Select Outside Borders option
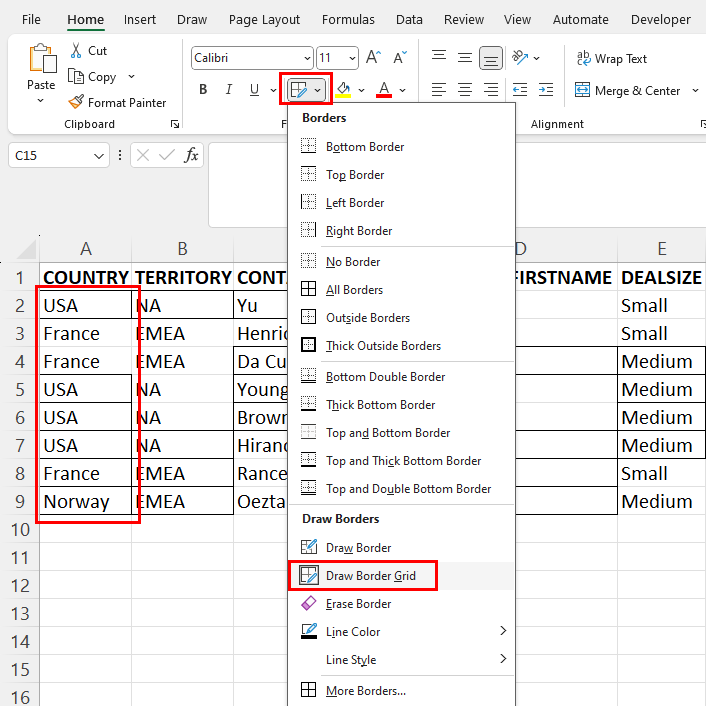Screen dimensions: 706x706 tap(401, 317)
